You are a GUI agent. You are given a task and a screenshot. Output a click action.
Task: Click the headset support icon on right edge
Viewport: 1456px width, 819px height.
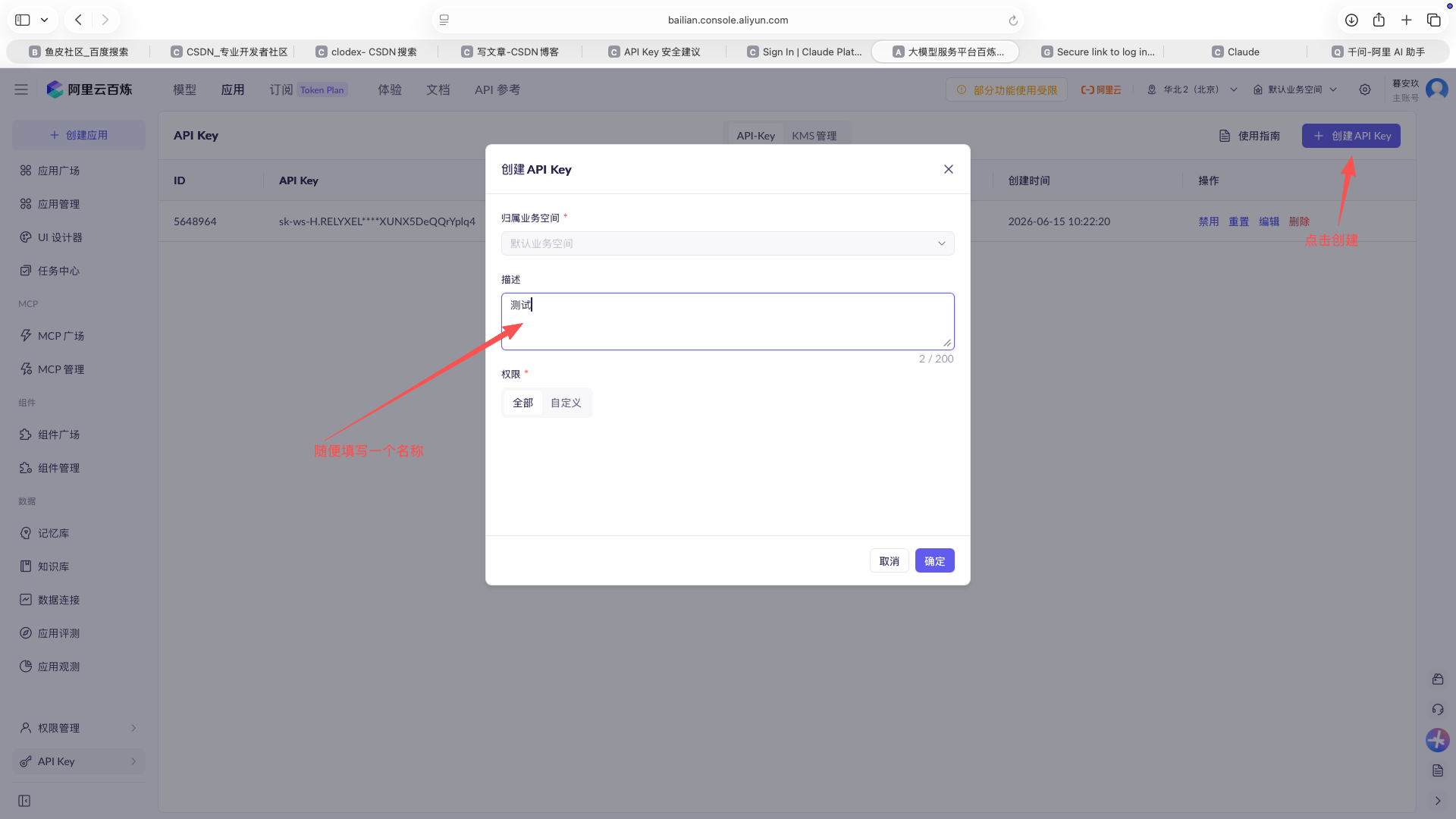point(1438,710)
